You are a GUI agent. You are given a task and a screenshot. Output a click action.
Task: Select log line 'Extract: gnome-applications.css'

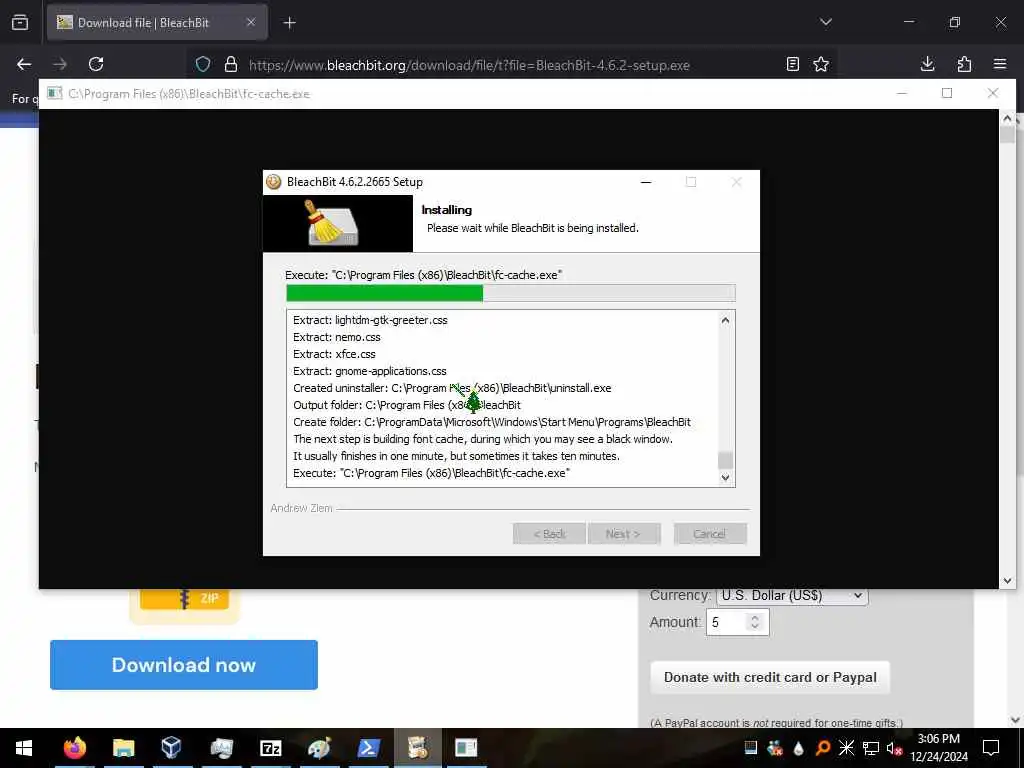pyautogui.click(x=370, y=371)
